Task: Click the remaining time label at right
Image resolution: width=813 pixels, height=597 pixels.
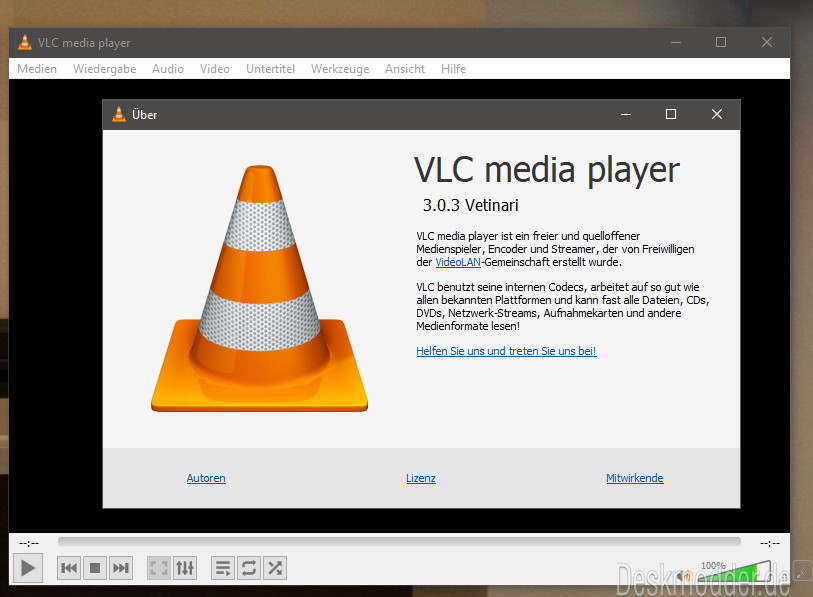Action: (770, 543)
